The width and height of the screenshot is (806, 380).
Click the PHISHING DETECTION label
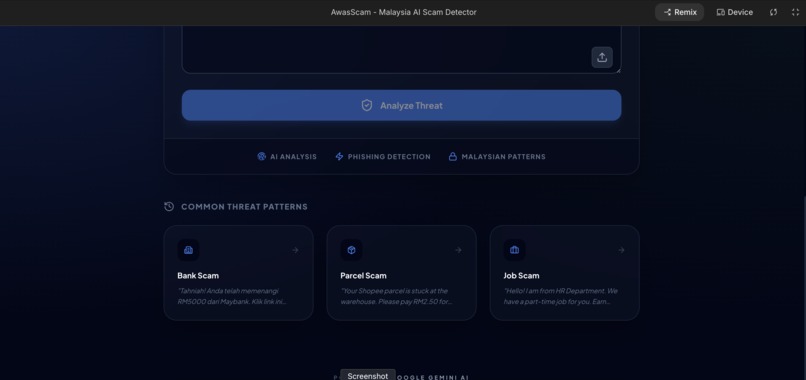pos(389,157)
